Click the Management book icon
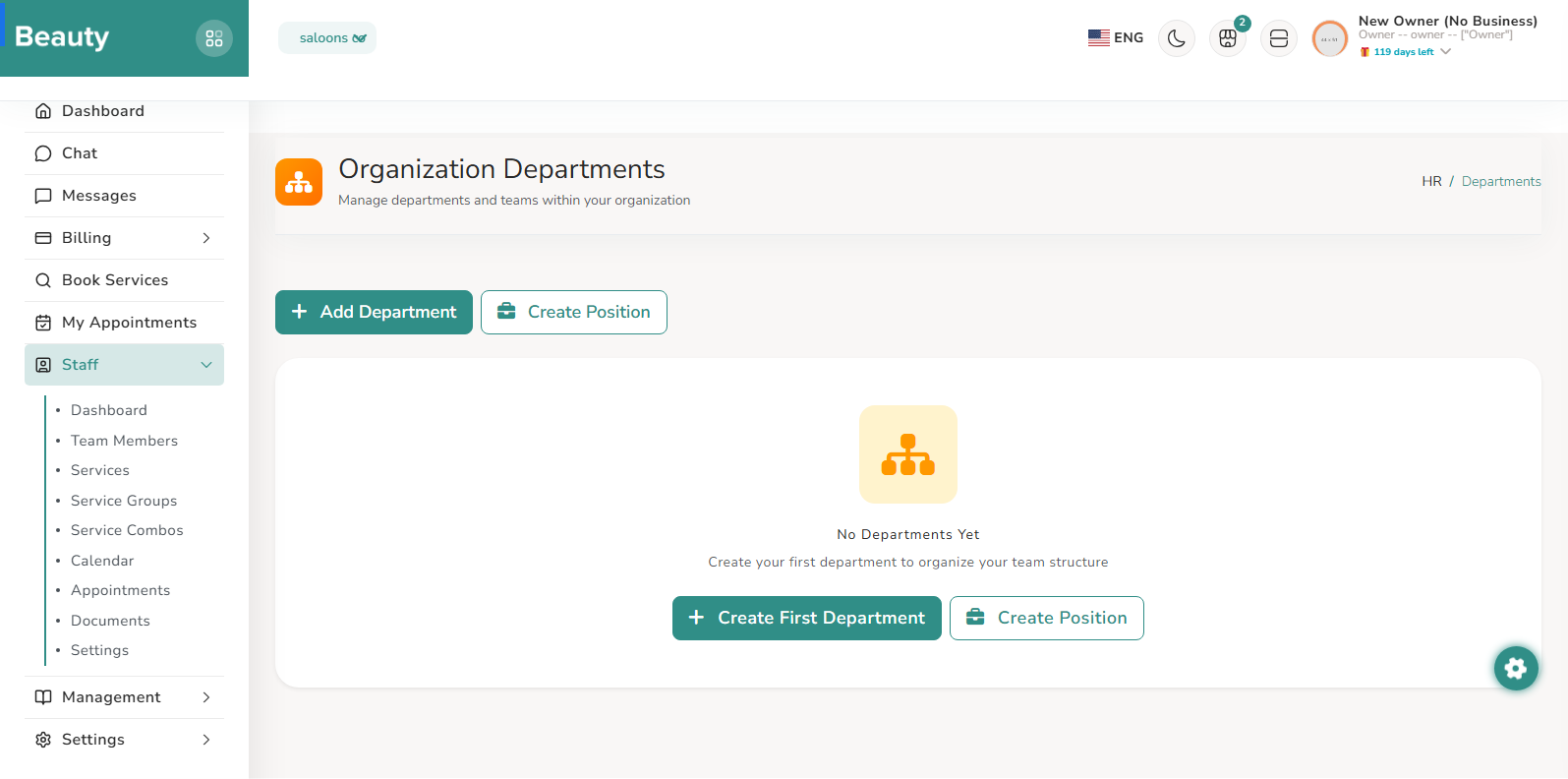Image resolution: width=1568 pixels, height=779 pixels. 43,697
